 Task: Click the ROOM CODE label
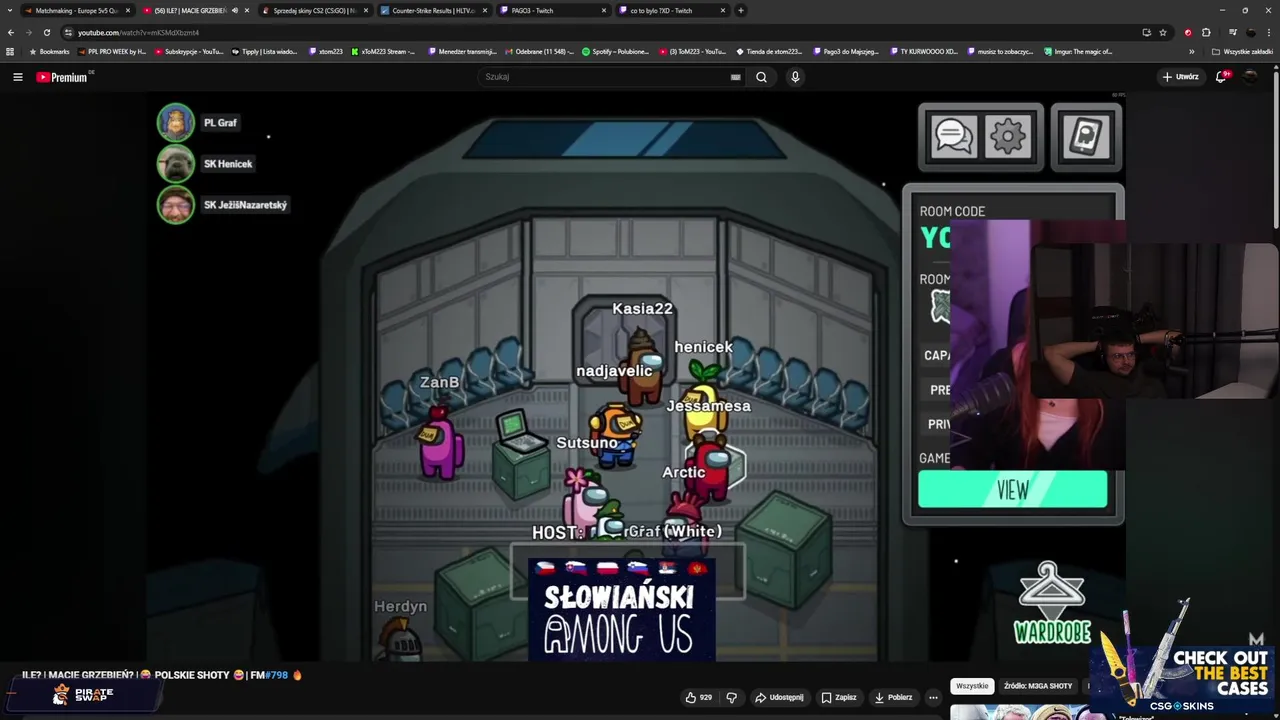point(952,211)
